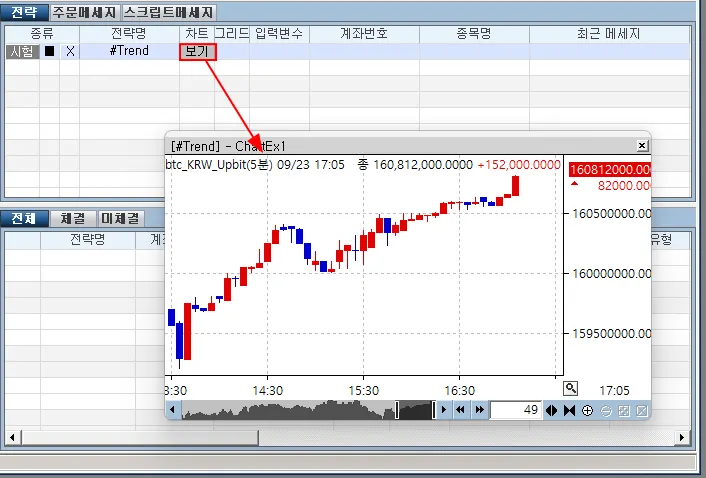706x478 pixels.
Task: Click the 보기 chart view button
Action: [x=198, y=52]
